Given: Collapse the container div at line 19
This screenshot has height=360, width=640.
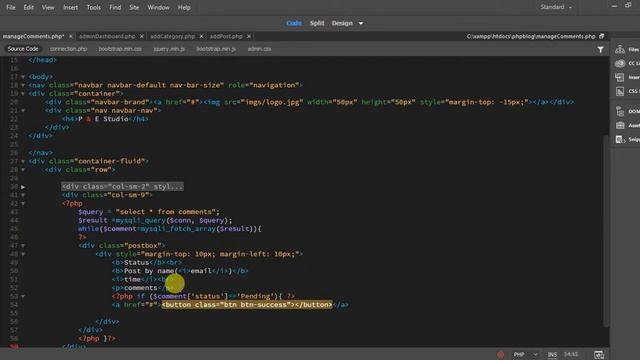Looking at the screenshot, I should click(x=23, y=94).
